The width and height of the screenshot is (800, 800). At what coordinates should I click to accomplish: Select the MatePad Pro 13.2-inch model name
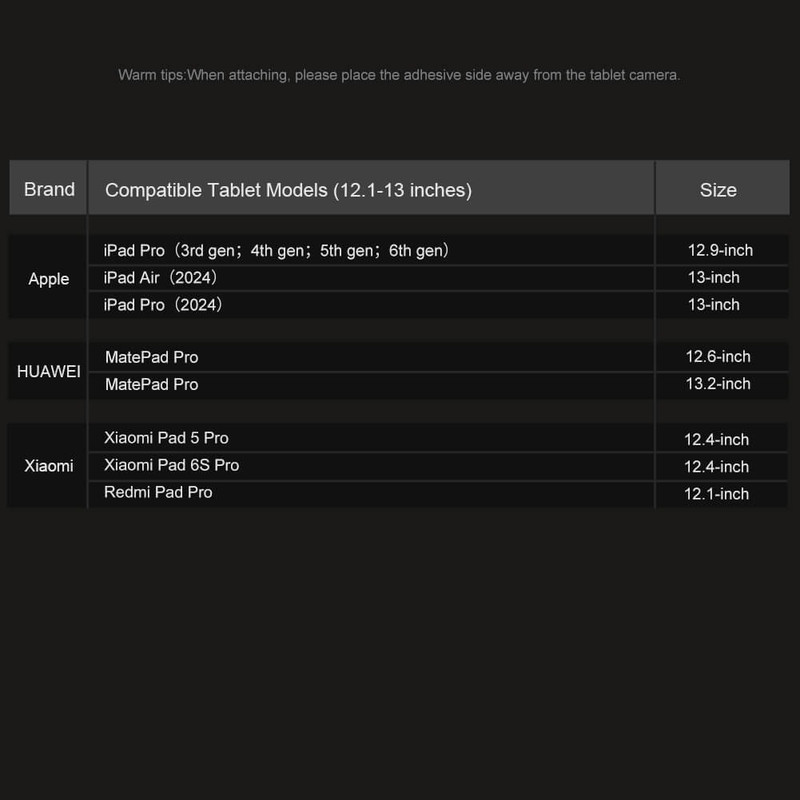click(x=152, y=384)
